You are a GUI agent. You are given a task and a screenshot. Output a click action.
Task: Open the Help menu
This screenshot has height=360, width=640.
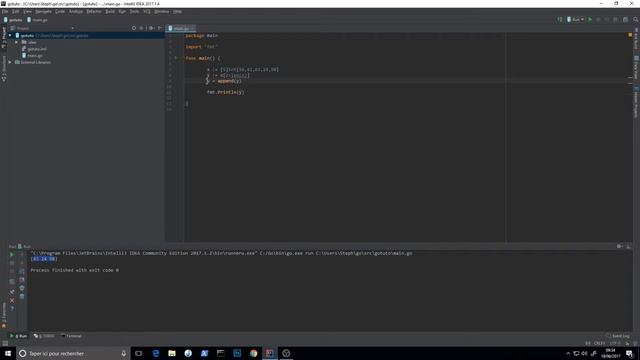point(177,11)
